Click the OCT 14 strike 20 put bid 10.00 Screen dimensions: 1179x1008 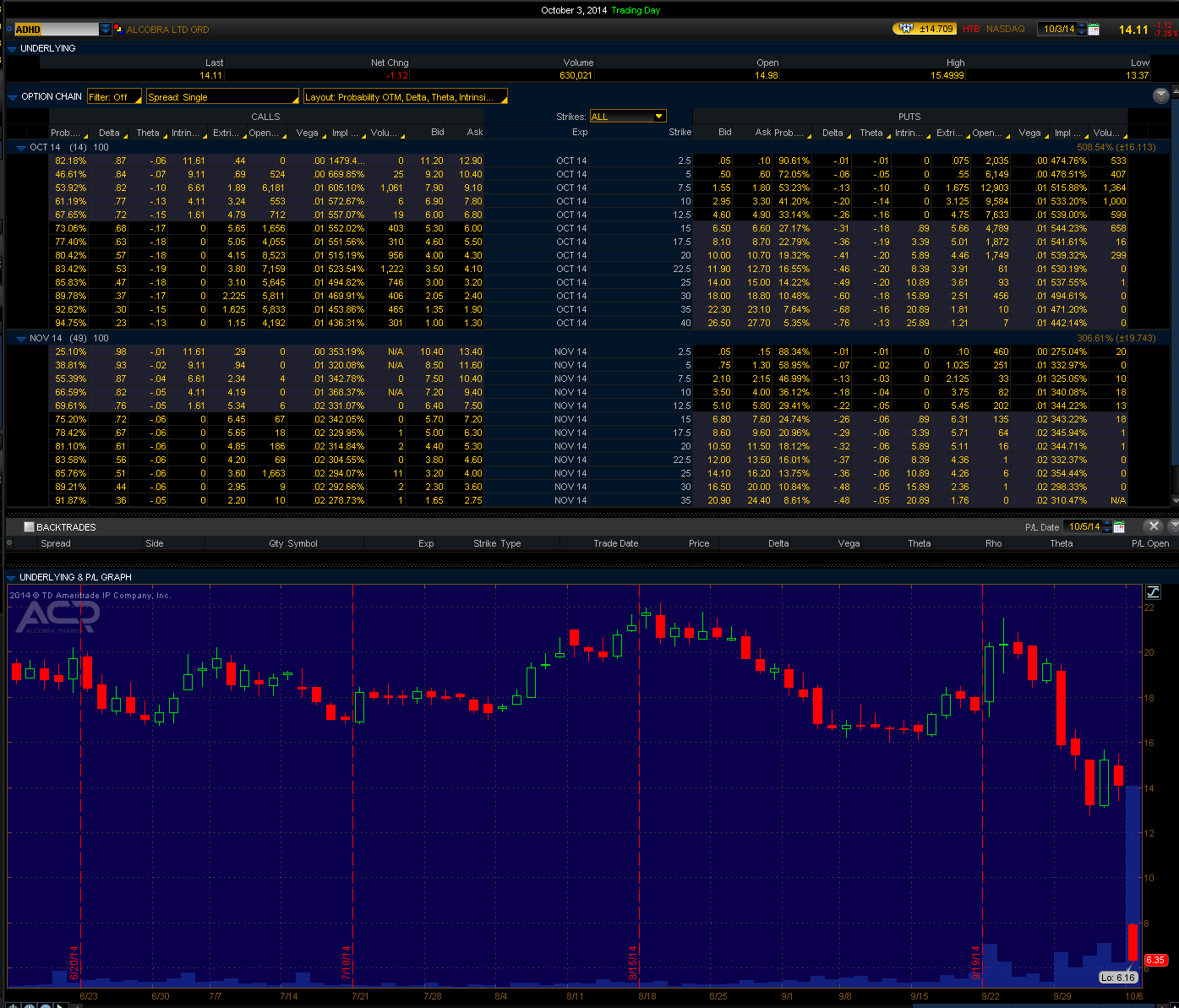[719, 255]
